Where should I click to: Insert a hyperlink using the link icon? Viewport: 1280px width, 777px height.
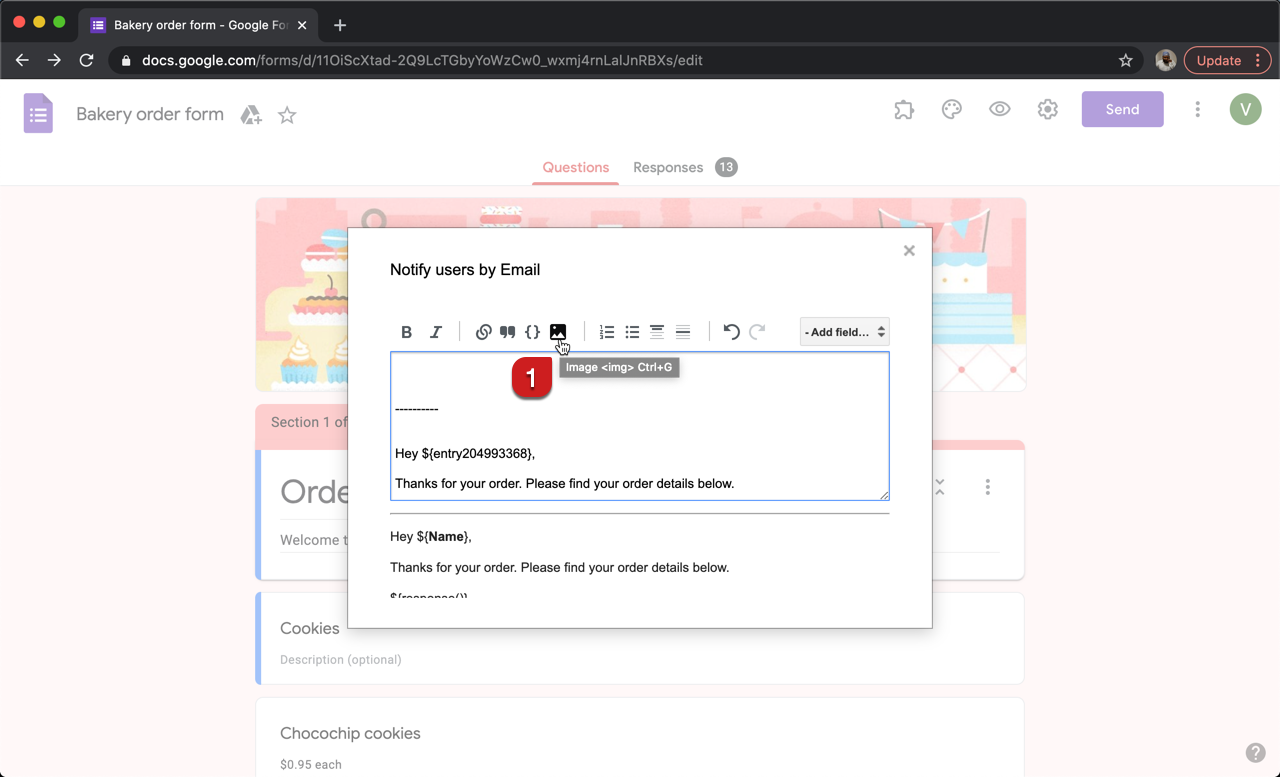[483, 332]
